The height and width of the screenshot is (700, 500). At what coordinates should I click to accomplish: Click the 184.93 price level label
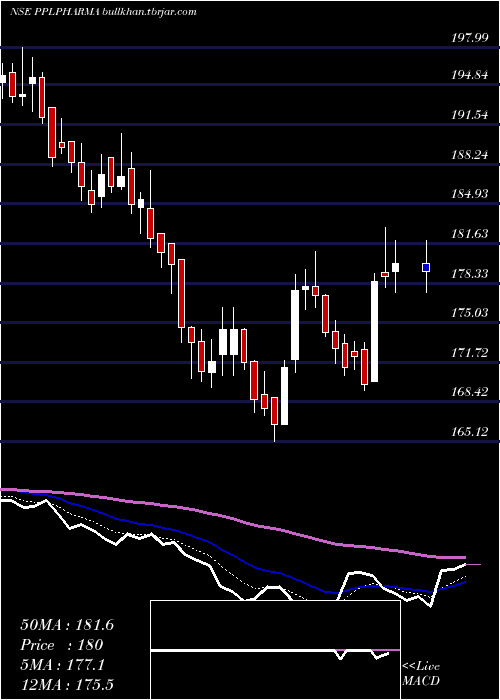pos(469,194)
